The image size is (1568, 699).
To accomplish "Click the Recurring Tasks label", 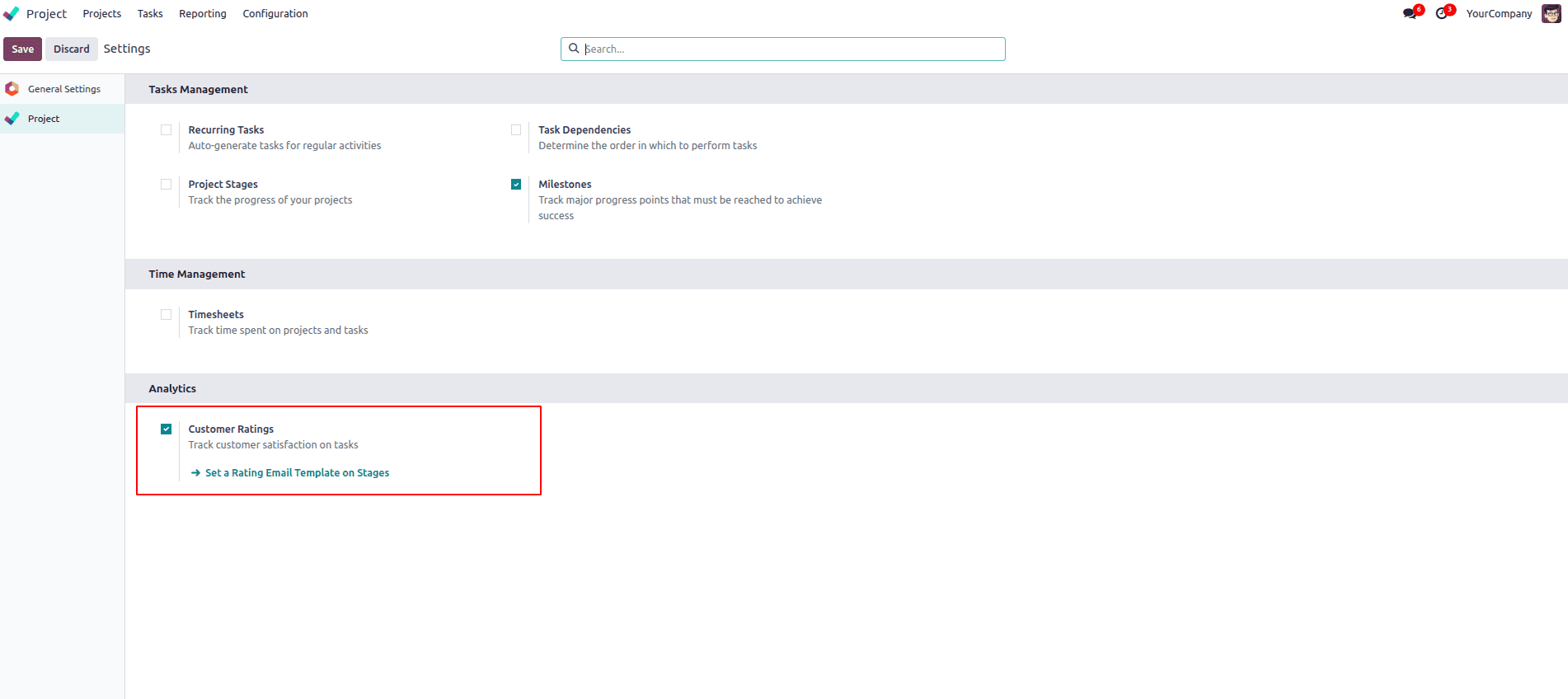I will [x=226, y=130].
